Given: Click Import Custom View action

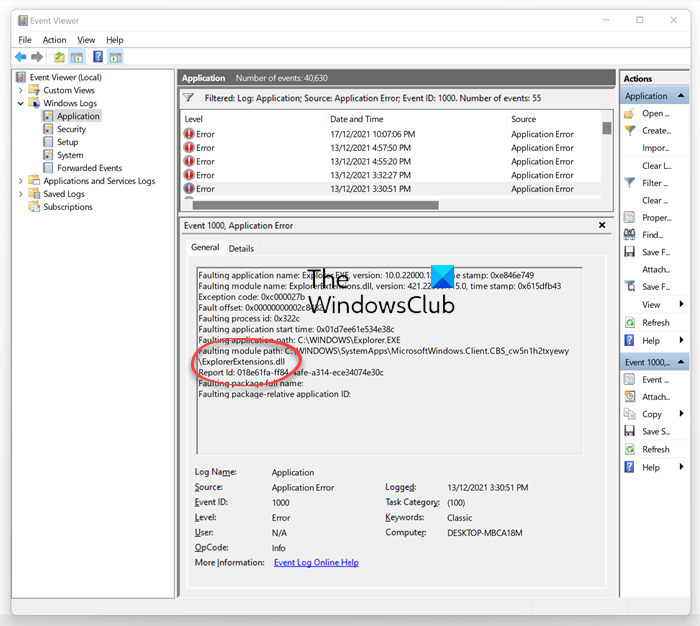Looking at the screenshot, I should (655, 148).
